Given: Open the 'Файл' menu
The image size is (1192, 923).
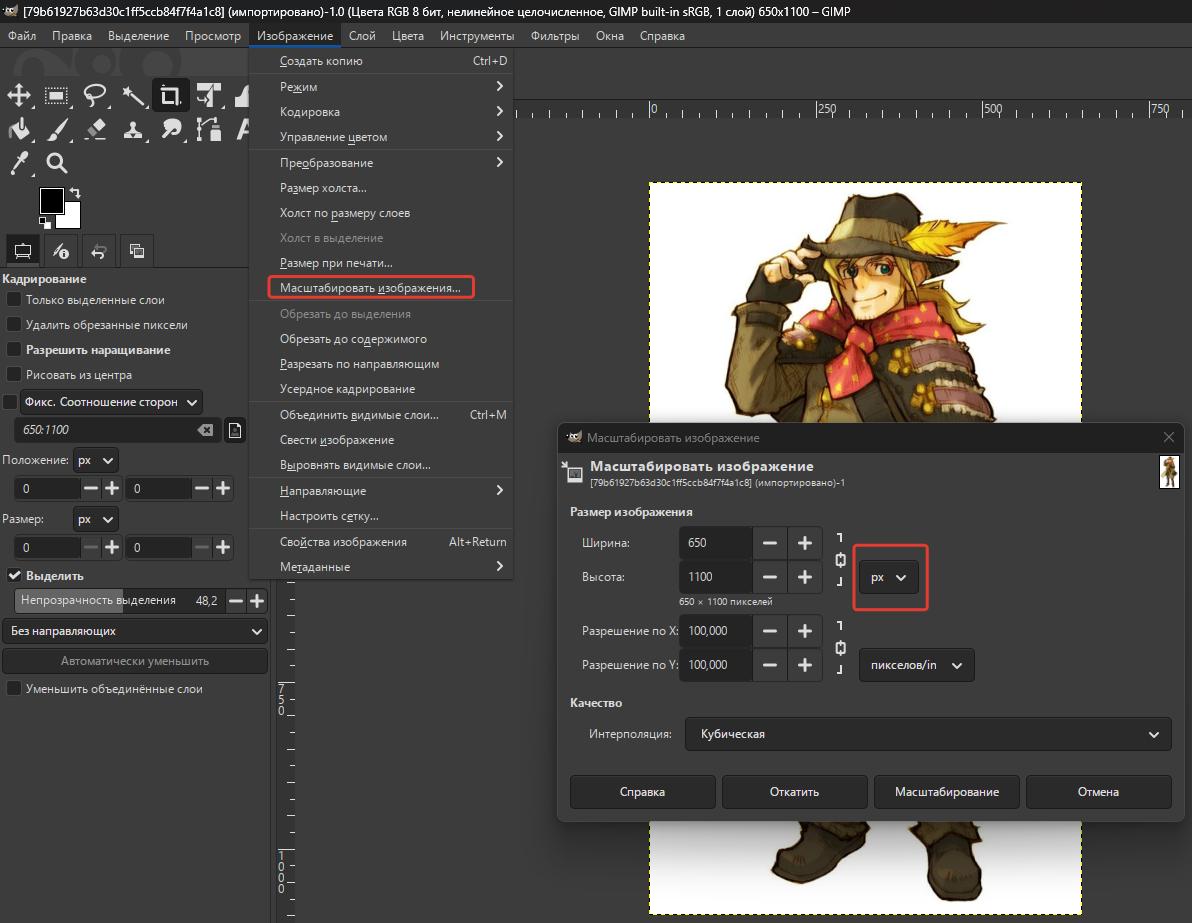Looking at the screenshot, I should (x=22, y=36).
